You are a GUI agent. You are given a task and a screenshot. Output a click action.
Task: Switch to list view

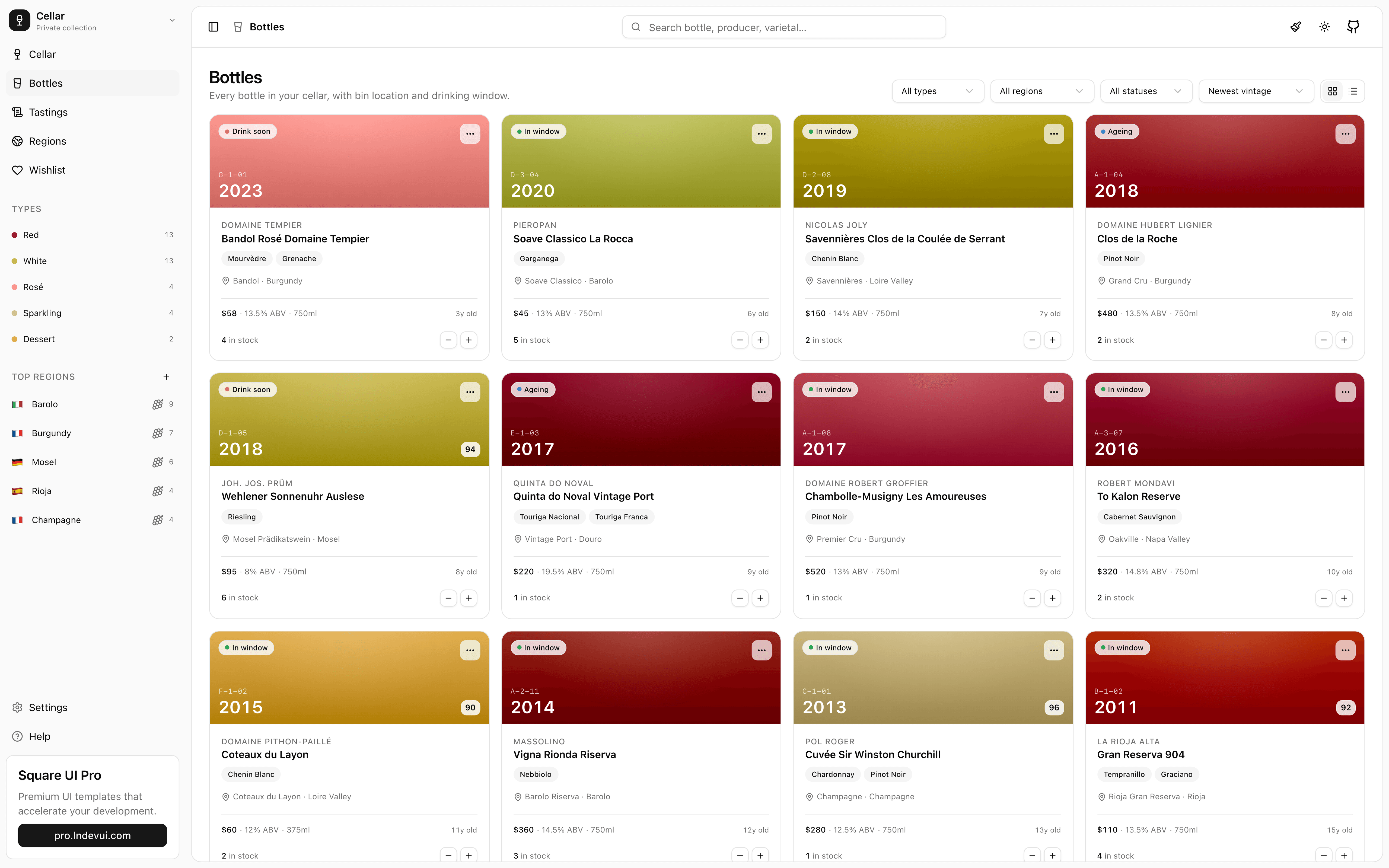tap(1353, 91)
